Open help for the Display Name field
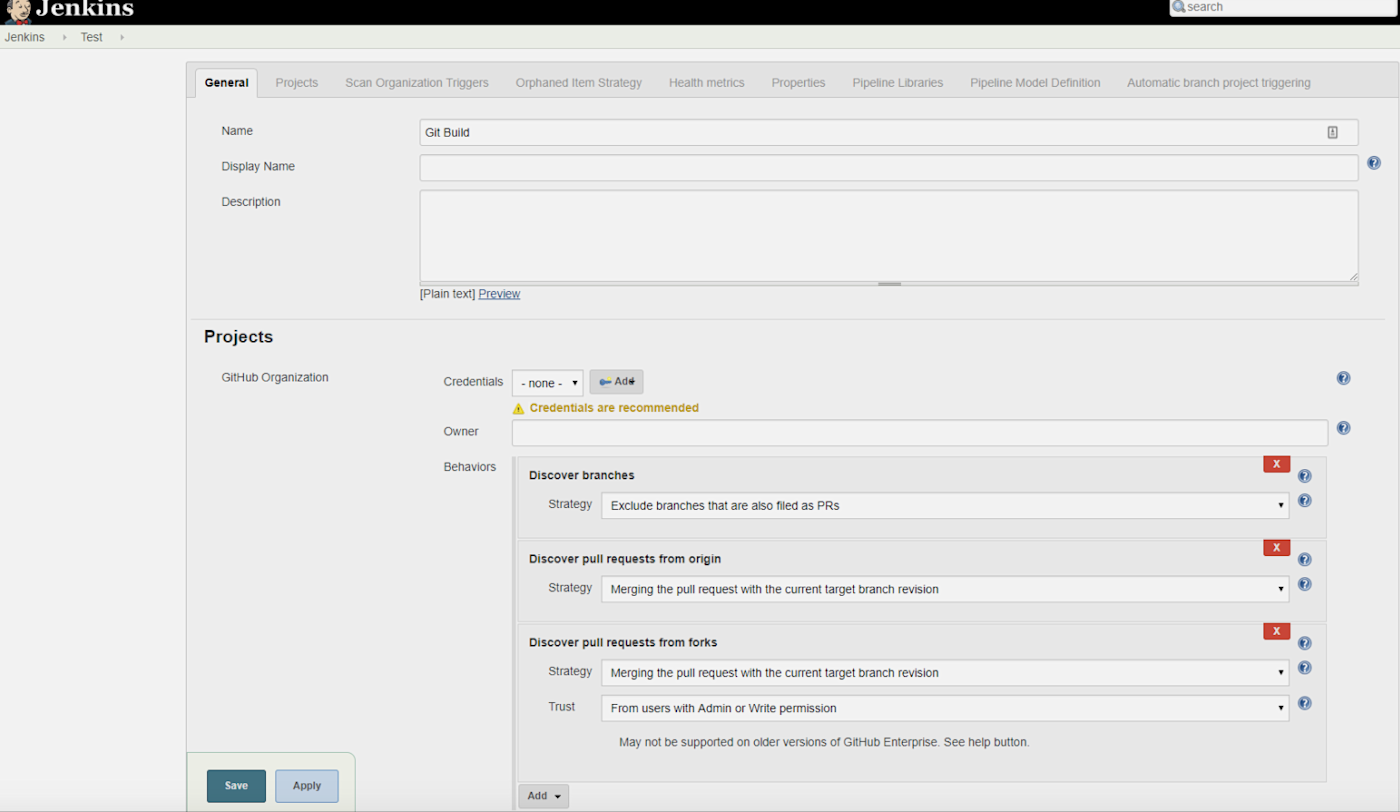This screenshot has height=812, width=1400. (1374, 163)
